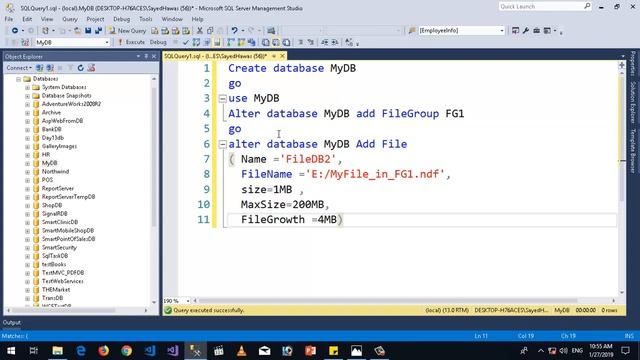Select the Database Snapshots folder
640x360 pixels.
(67, 96)
